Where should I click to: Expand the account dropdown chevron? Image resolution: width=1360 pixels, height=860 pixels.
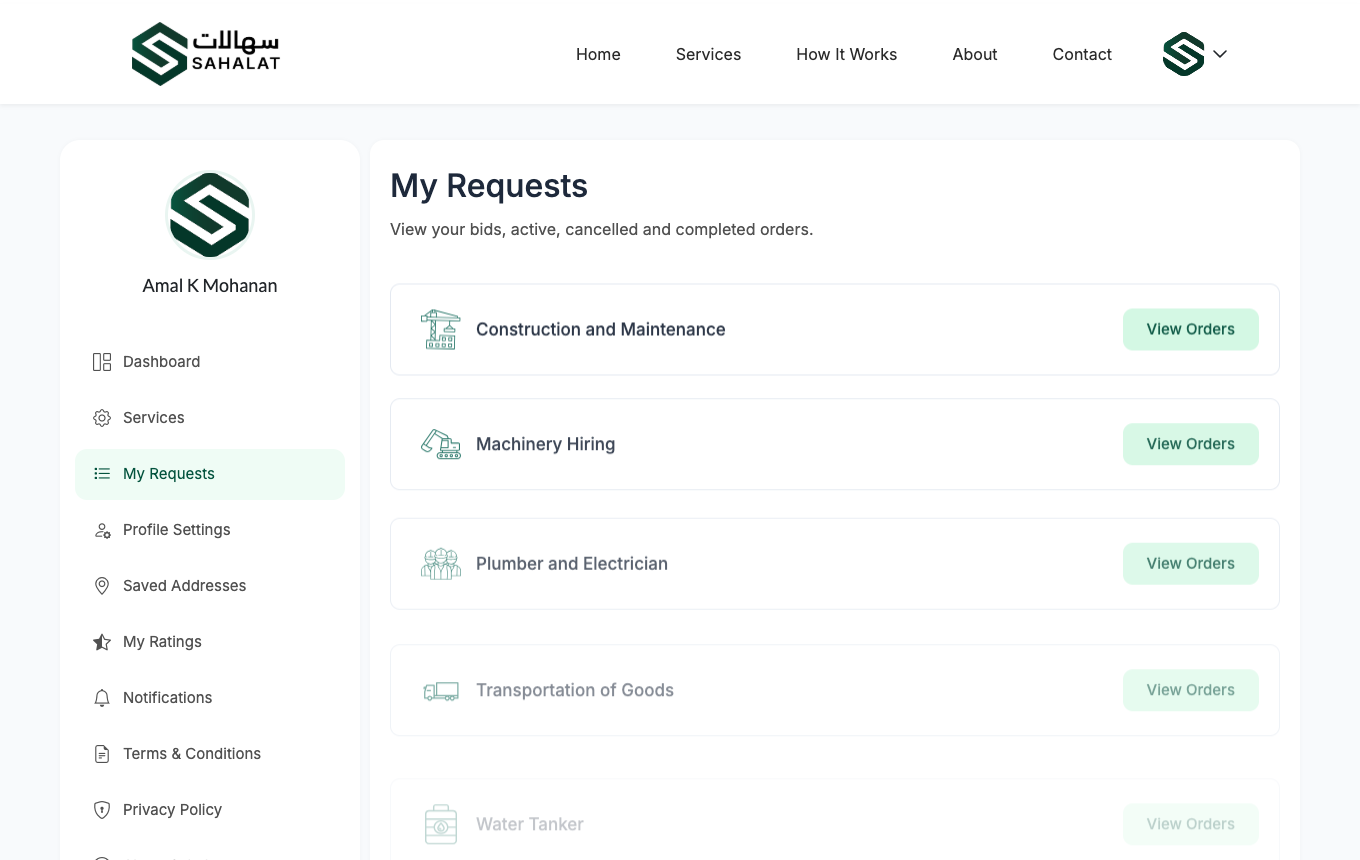point(1220,54)
